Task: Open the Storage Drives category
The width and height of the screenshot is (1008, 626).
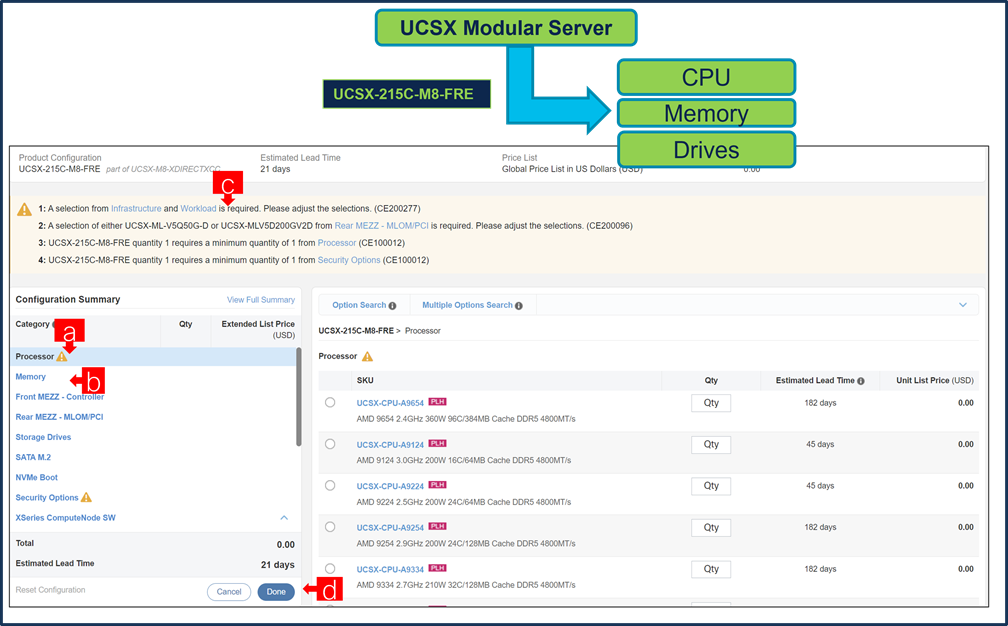Action: [x=43, y=437]
